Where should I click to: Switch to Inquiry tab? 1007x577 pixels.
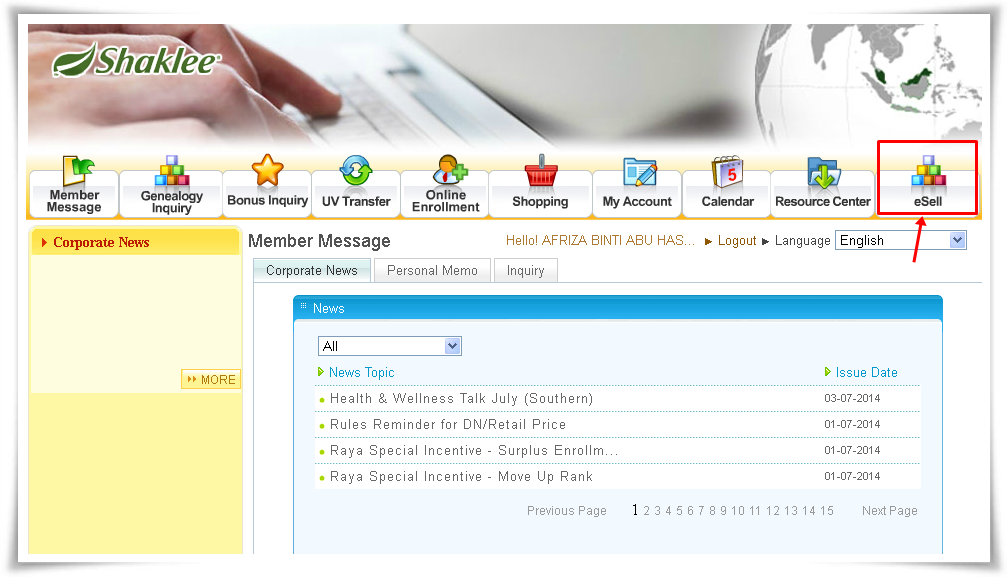(x=525, y=271)
